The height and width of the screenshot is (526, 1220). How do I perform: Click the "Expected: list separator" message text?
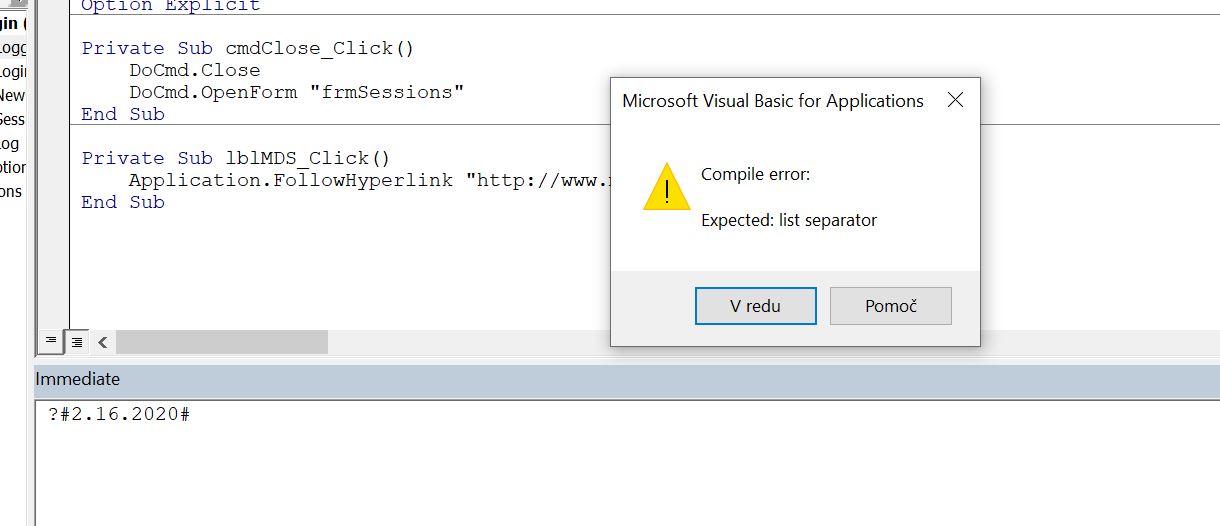[x=788, y=220]
